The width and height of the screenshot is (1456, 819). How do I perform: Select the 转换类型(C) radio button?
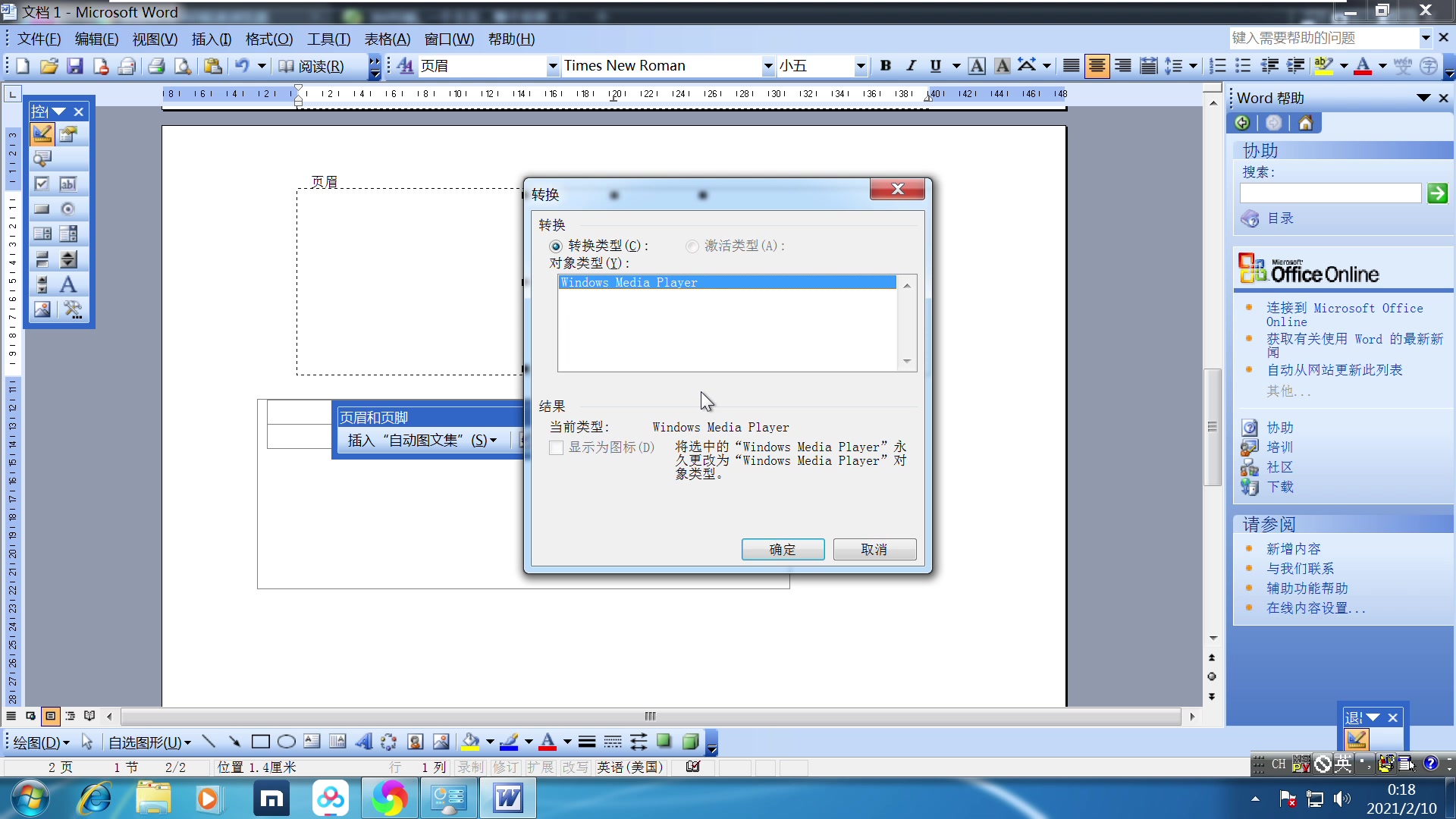click(x=556, y=246)
